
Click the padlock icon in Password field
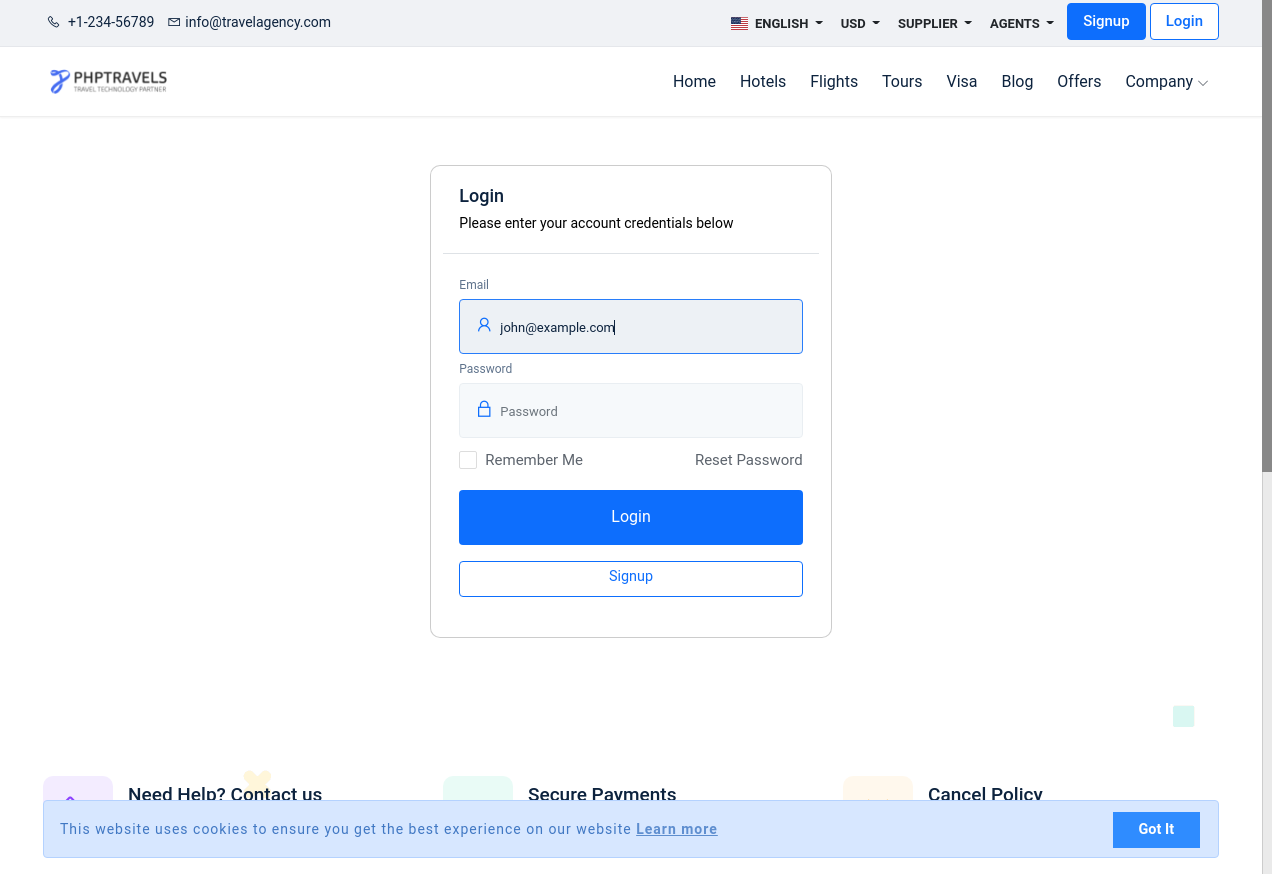pos(484,410)
